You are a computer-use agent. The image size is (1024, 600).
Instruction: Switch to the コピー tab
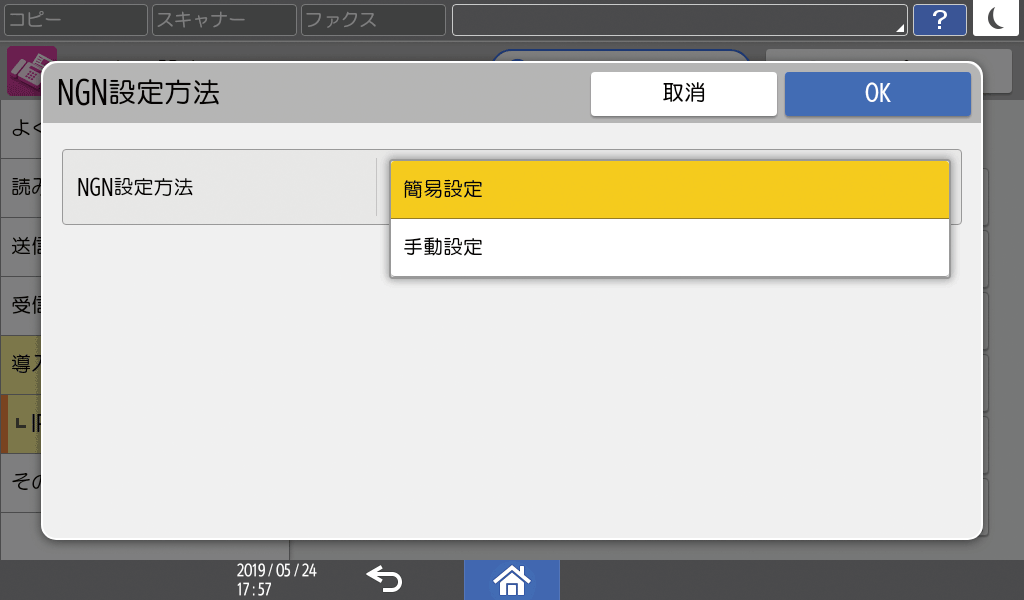(75, 19)
